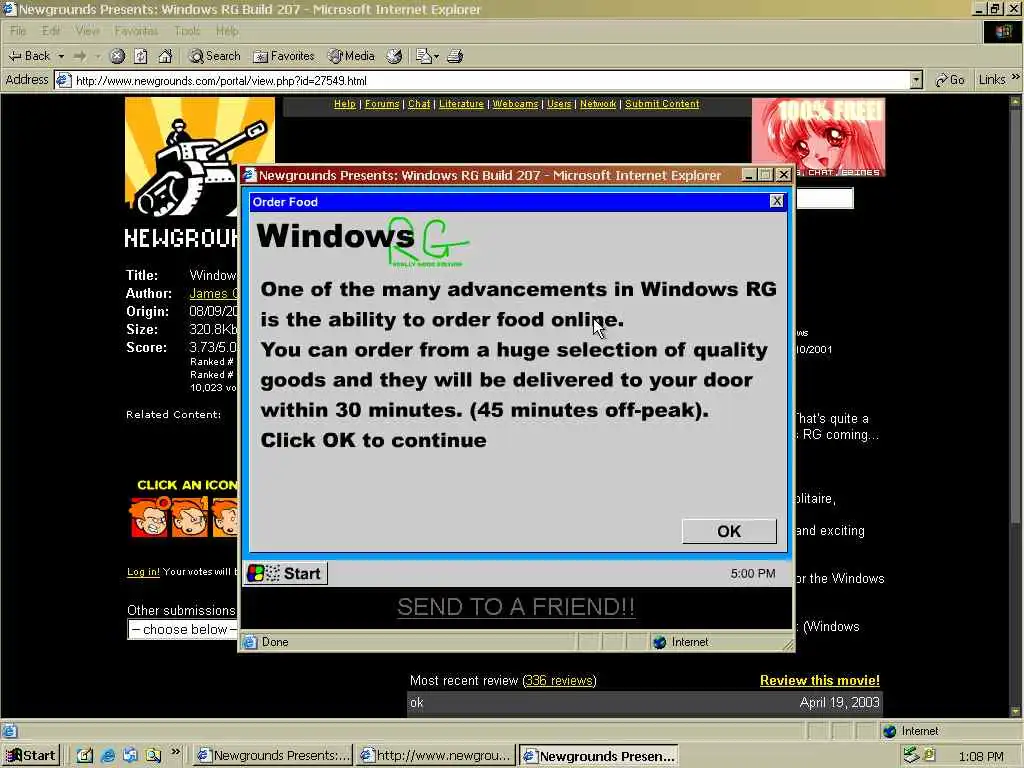Open the View menu

click(87, 31)
